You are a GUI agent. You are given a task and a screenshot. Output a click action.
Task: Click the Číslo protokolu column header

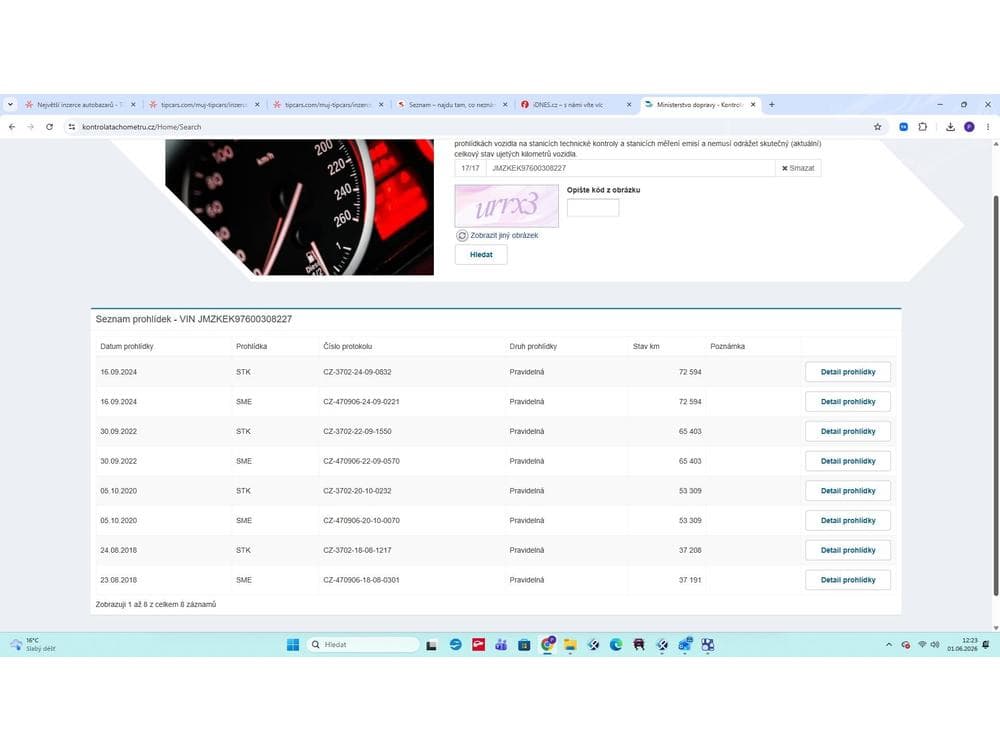(x=348, y=346)
